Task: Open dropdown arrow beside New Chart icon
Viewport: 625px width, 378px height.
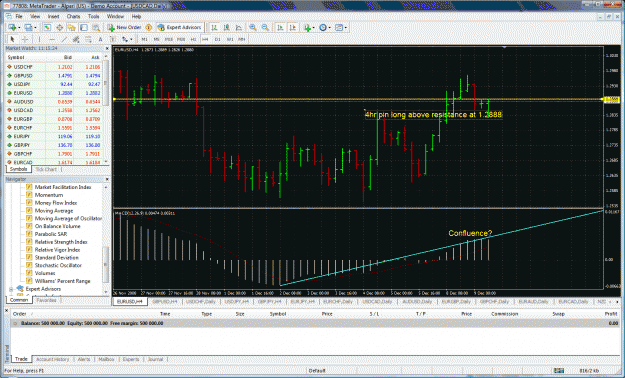Action: tap(19, 28)
